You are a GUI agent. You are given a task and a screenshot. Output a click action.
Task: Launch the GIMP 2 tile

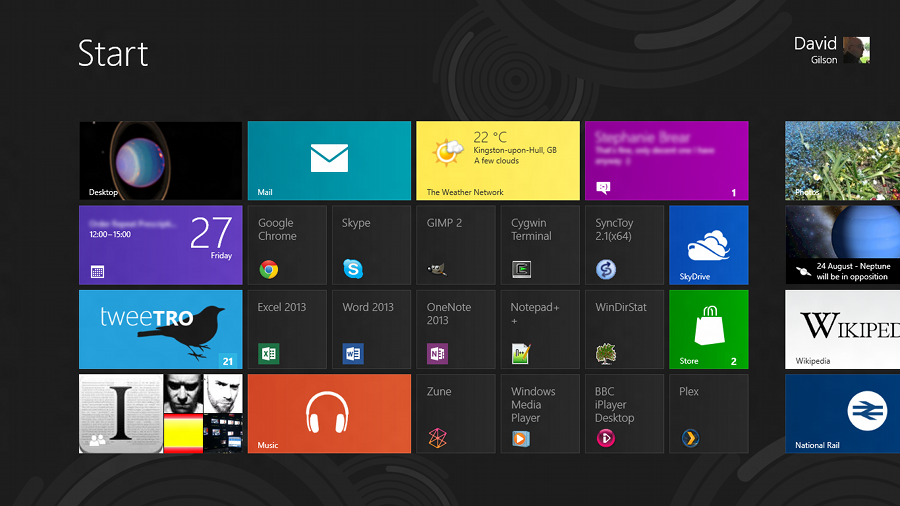pyautogui.click(x=456, y=245)
